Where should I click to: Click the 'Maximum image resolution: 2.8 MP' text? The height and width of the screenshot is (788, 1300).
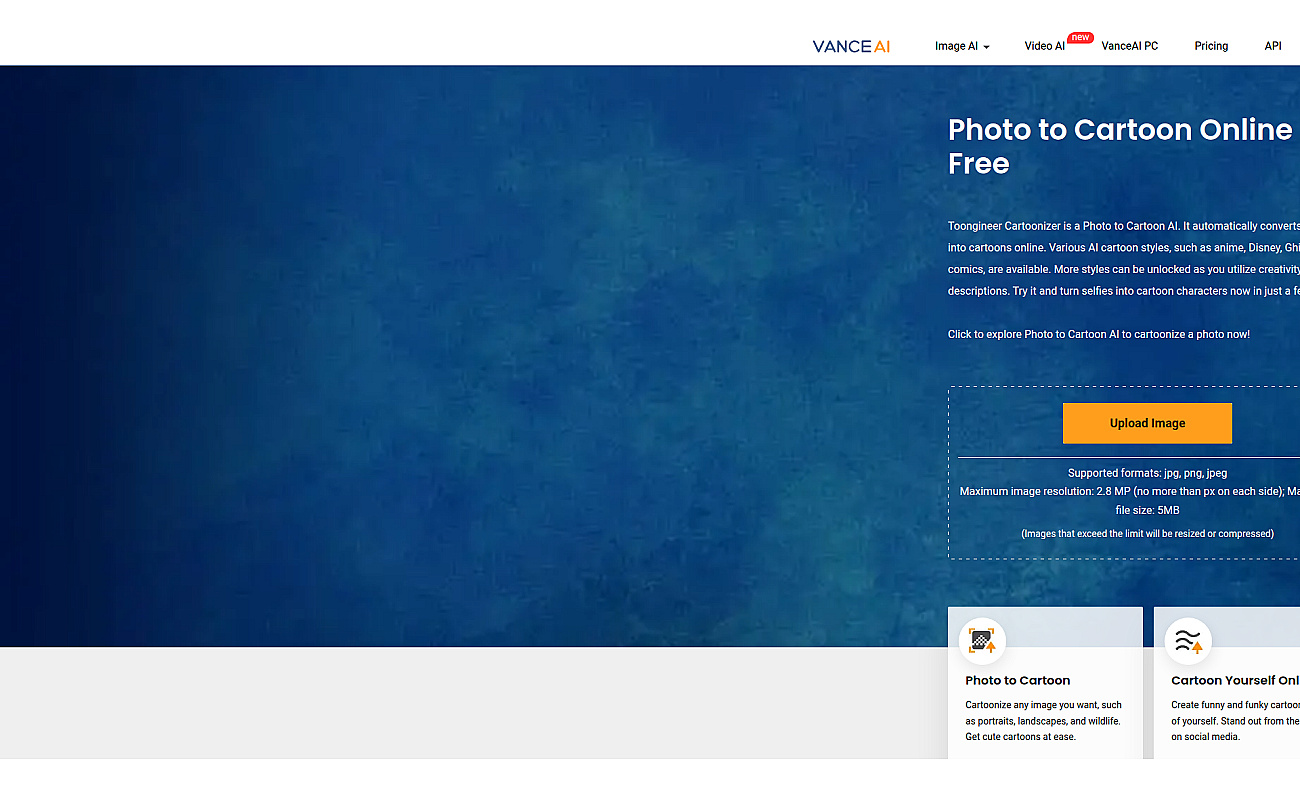click(1129, 500)
